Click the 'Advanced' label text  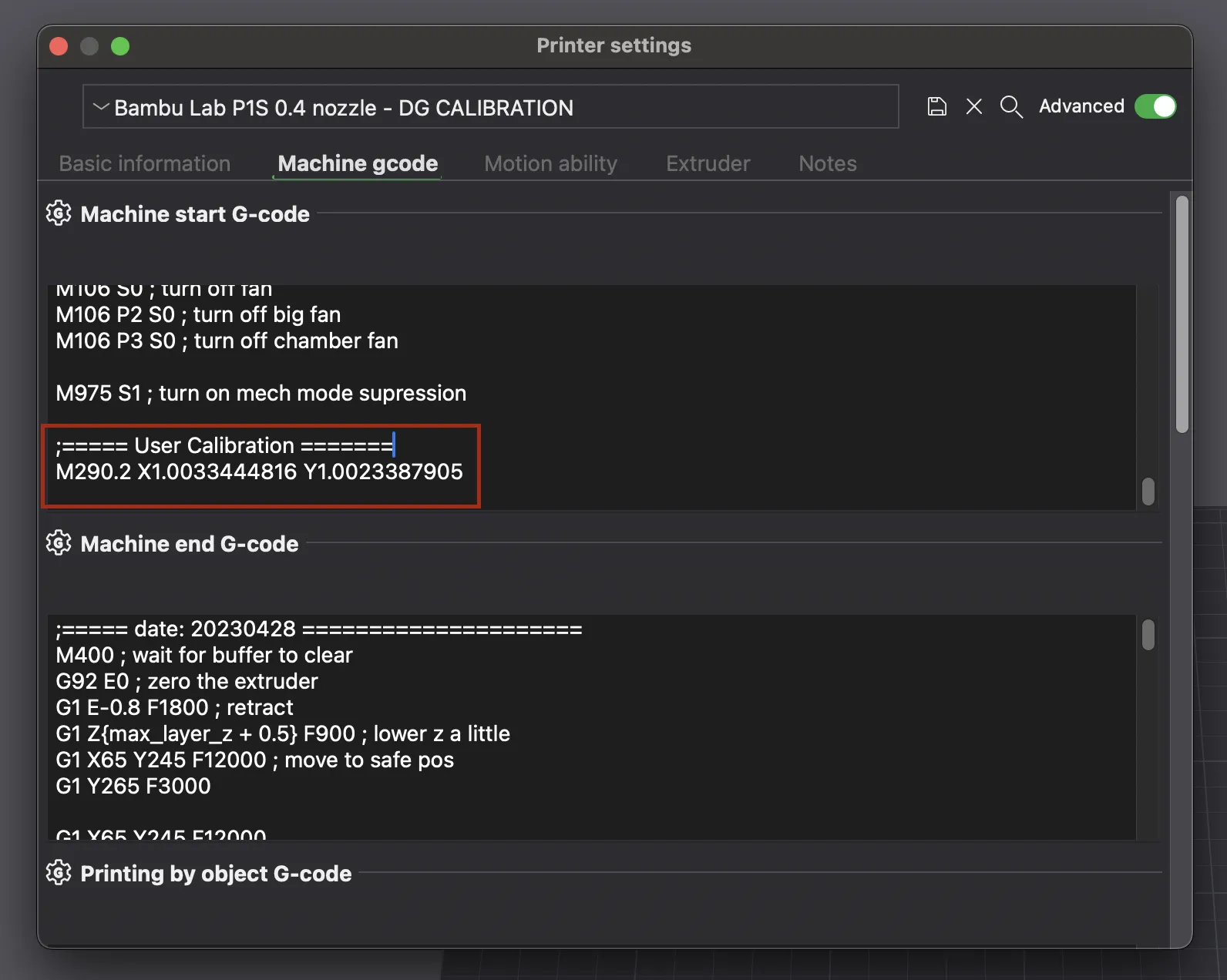1081,106
